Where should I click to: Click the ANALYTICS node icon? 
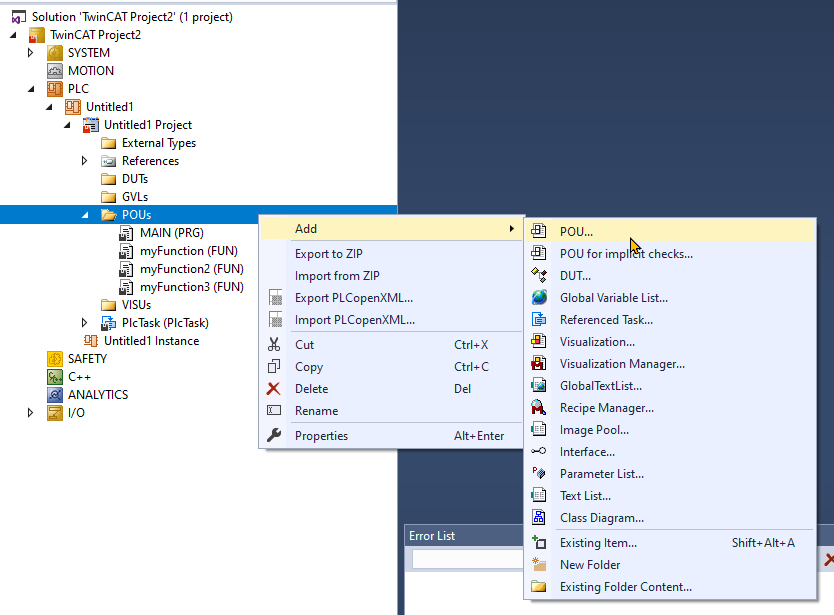click(55, 394)
